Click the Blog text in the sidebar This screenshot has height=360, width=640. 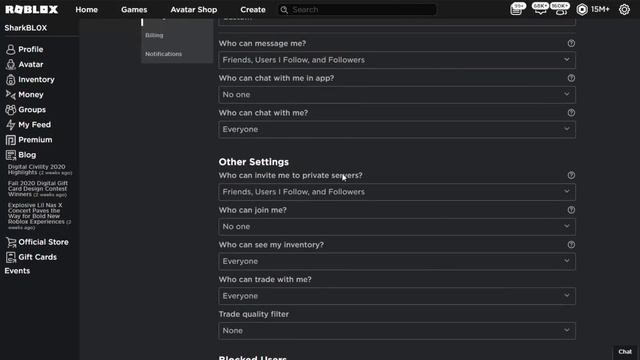pos(27,155)
